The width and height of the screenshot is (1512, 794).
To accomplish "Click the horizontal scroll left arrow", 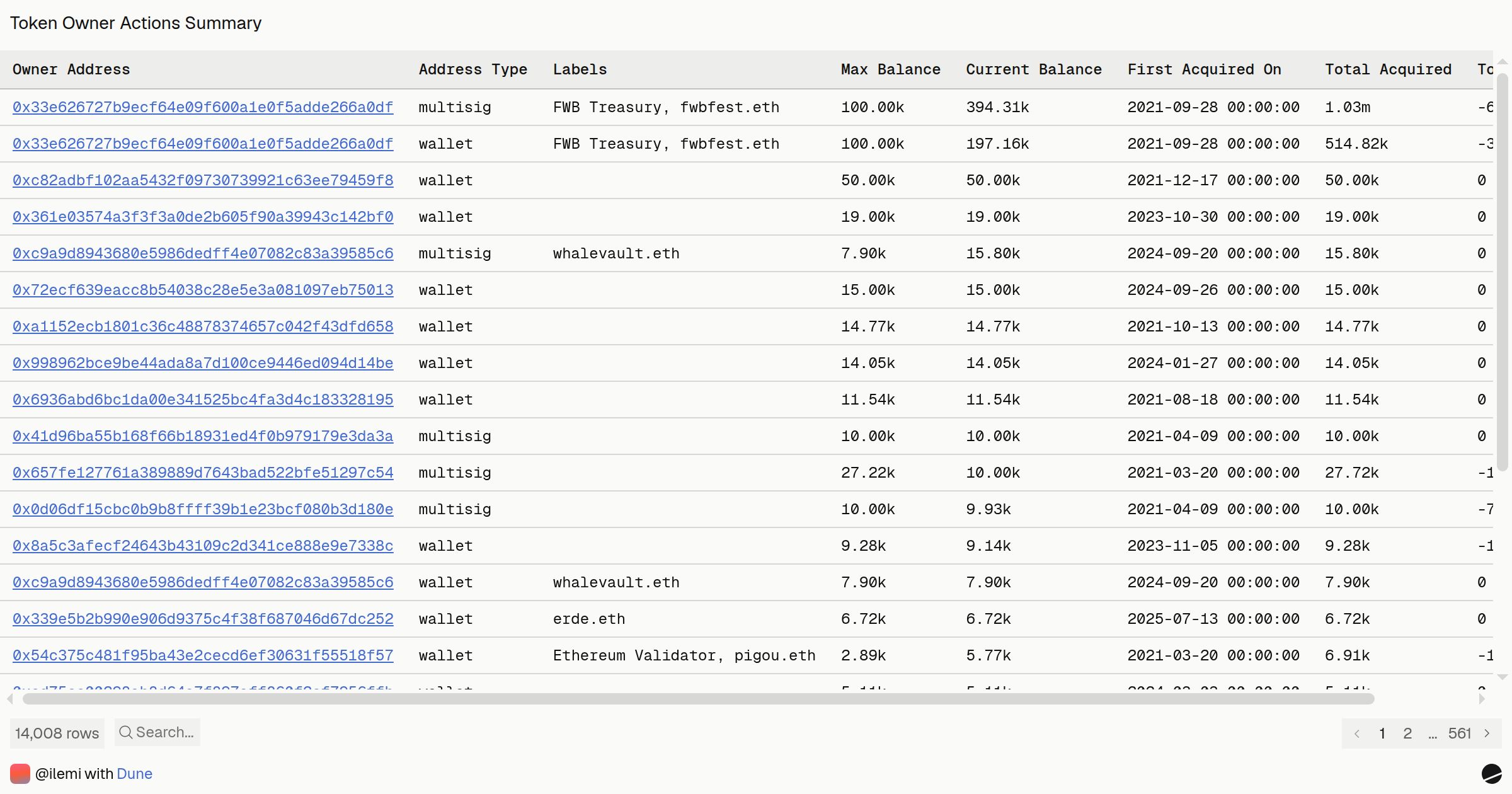I will click(9, 699).
